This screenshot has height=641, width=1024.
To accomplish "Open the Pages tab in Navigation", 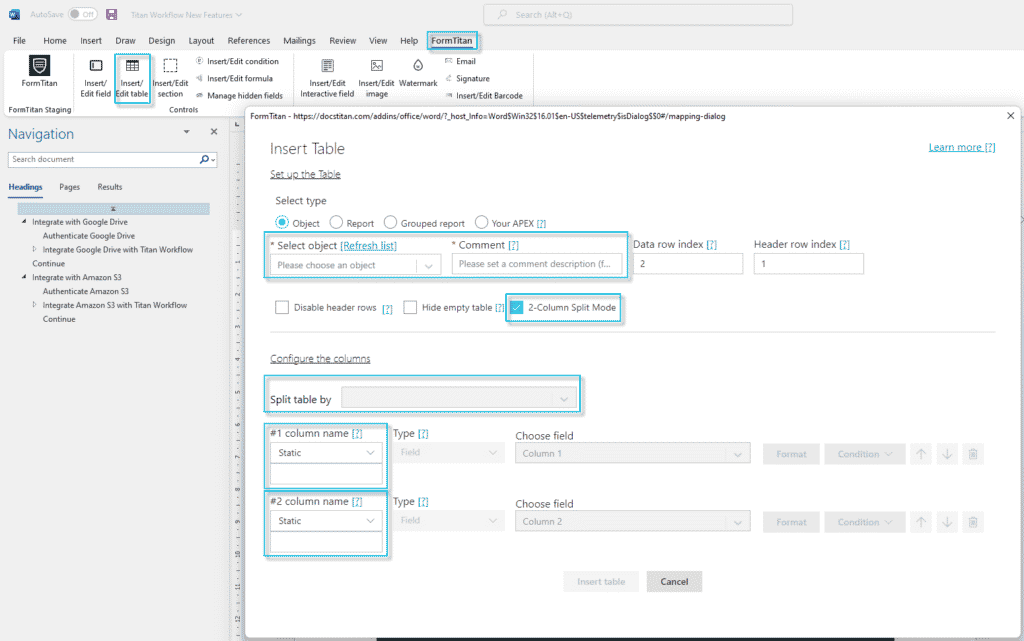I will tap(69, 187).
